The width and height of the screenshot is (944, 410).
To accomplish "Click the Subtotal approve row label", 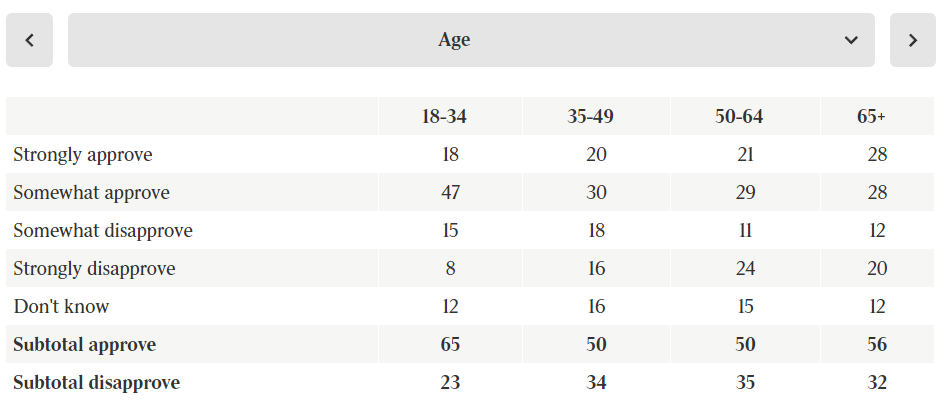I will tap(85, 345).
